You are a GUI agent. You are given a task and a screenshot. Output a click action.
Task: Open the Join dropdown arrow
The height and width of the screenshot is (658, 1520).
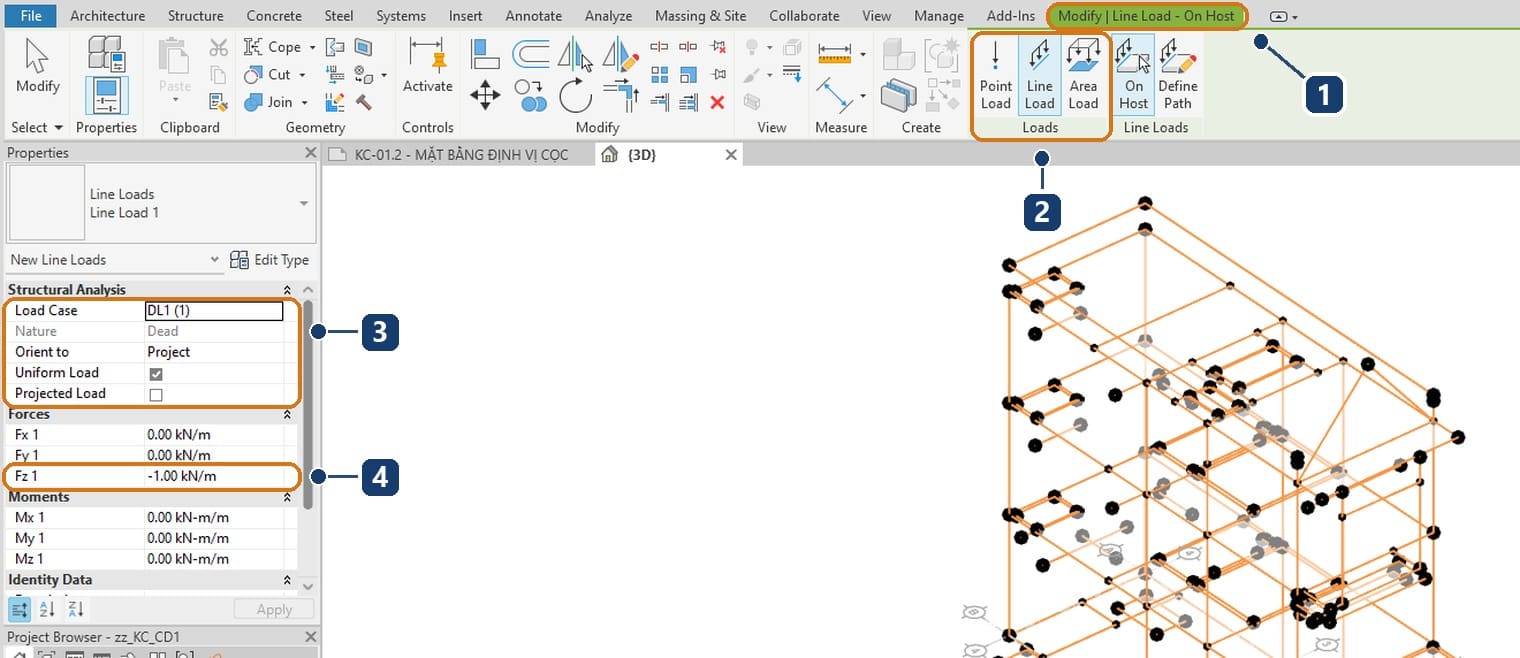click(304, 102)
